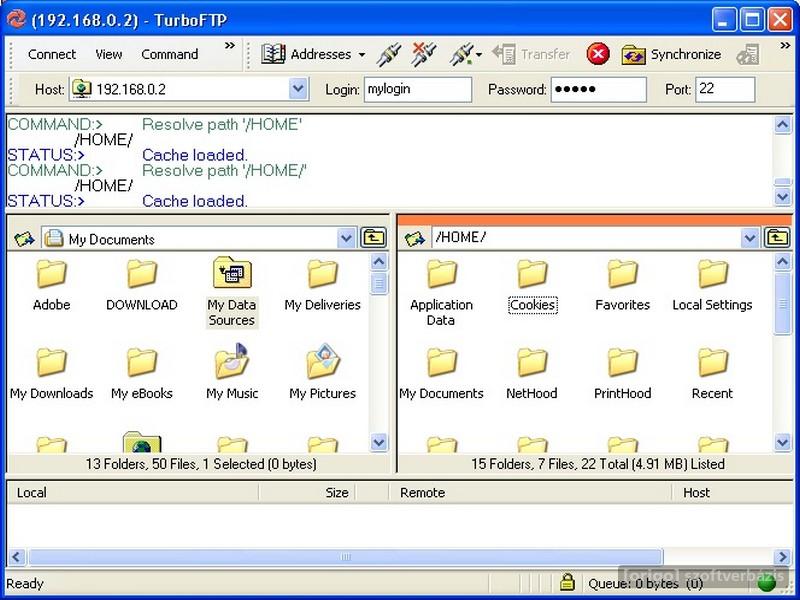Image resolution: width=800 pixels, height=600 pixels.
Task: Click the plain connect plug icon
Action: [x=389, y=55]
